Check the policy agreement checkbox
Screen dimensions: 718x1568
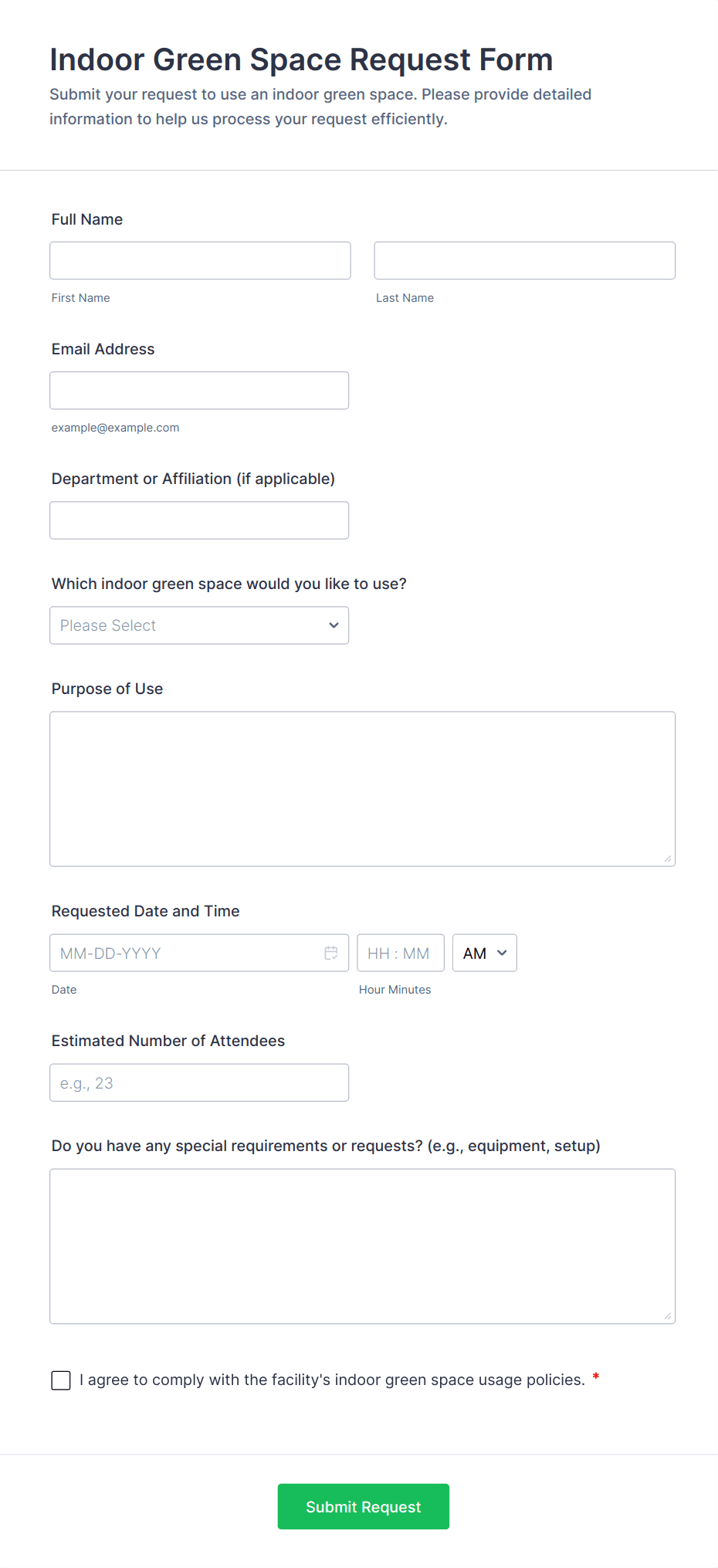(61, 1380)
